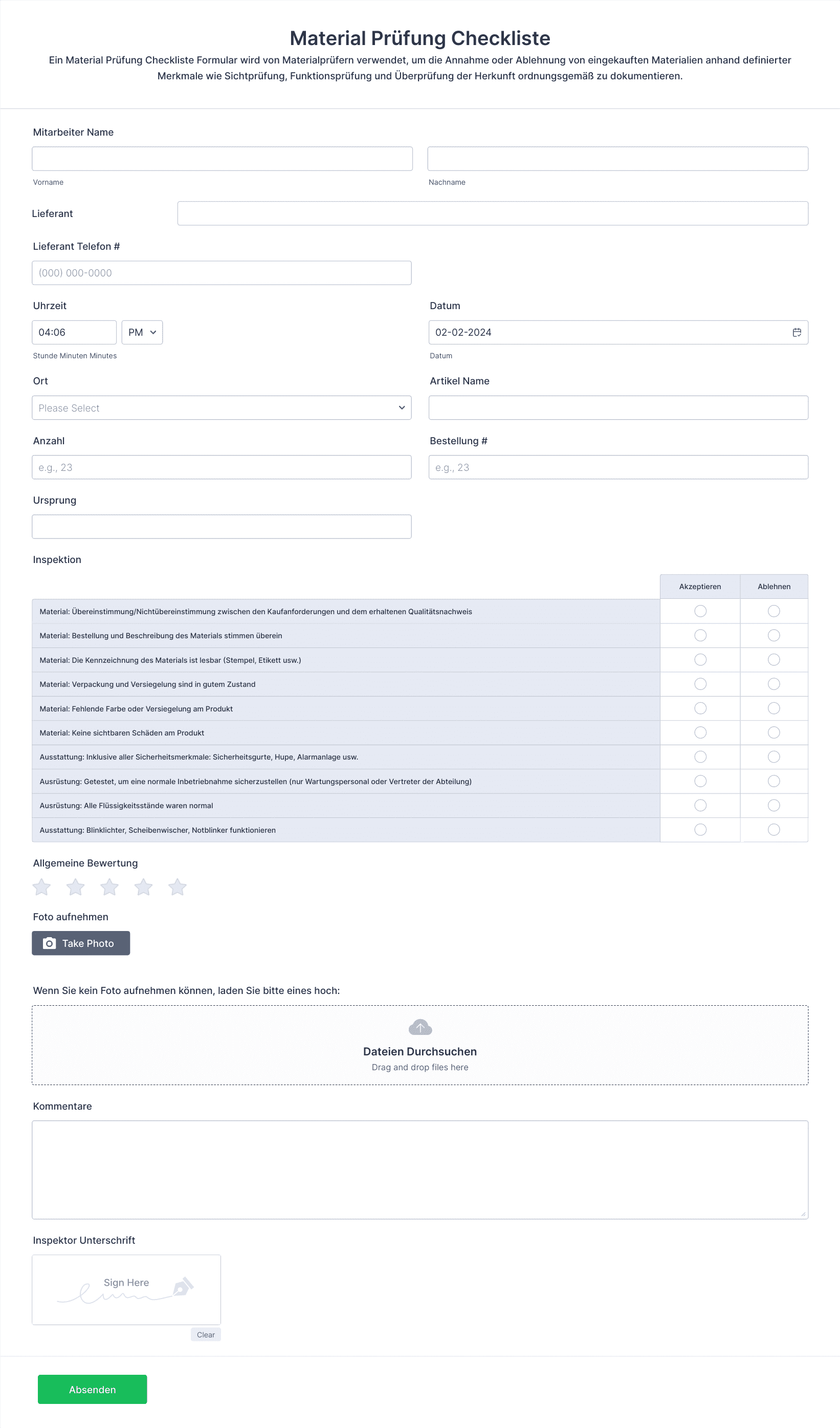
Task: Select the third rating star
Action: pos(109,887)
